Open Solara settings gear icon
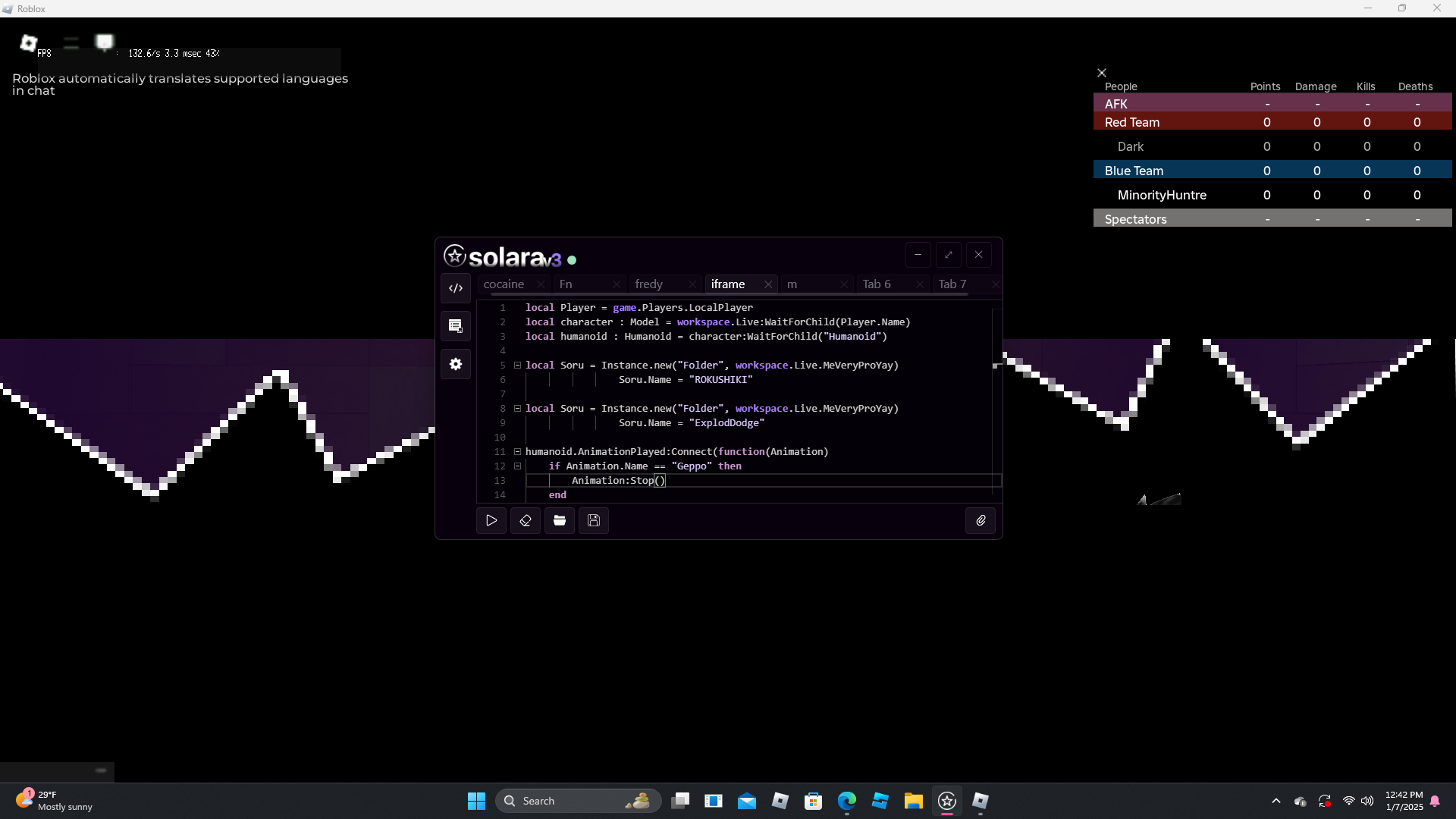1456x819 pixels. click(x=456, y=364)
